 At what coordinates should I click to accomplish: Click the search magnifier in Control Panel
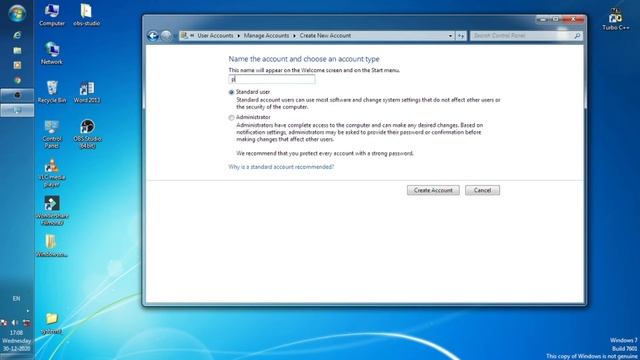pos(577,36)
